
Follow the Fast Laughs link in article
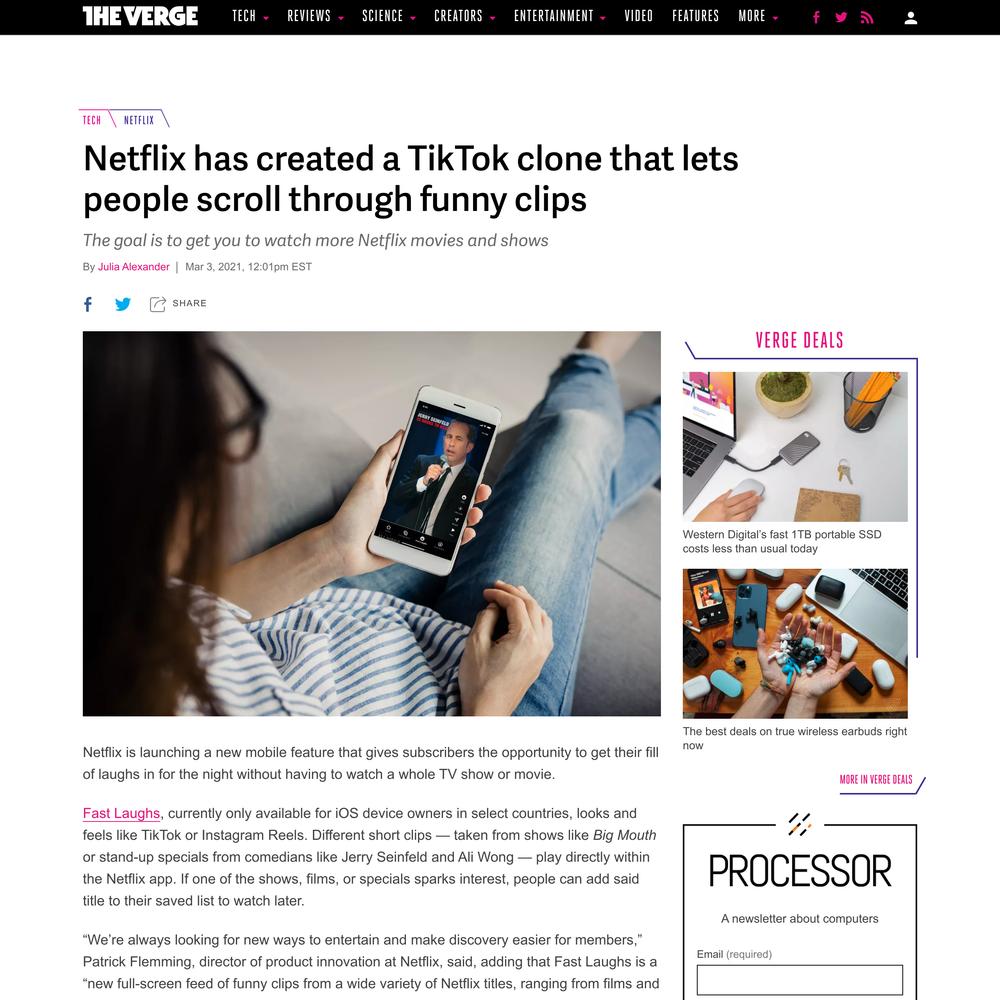pos(121,813)
